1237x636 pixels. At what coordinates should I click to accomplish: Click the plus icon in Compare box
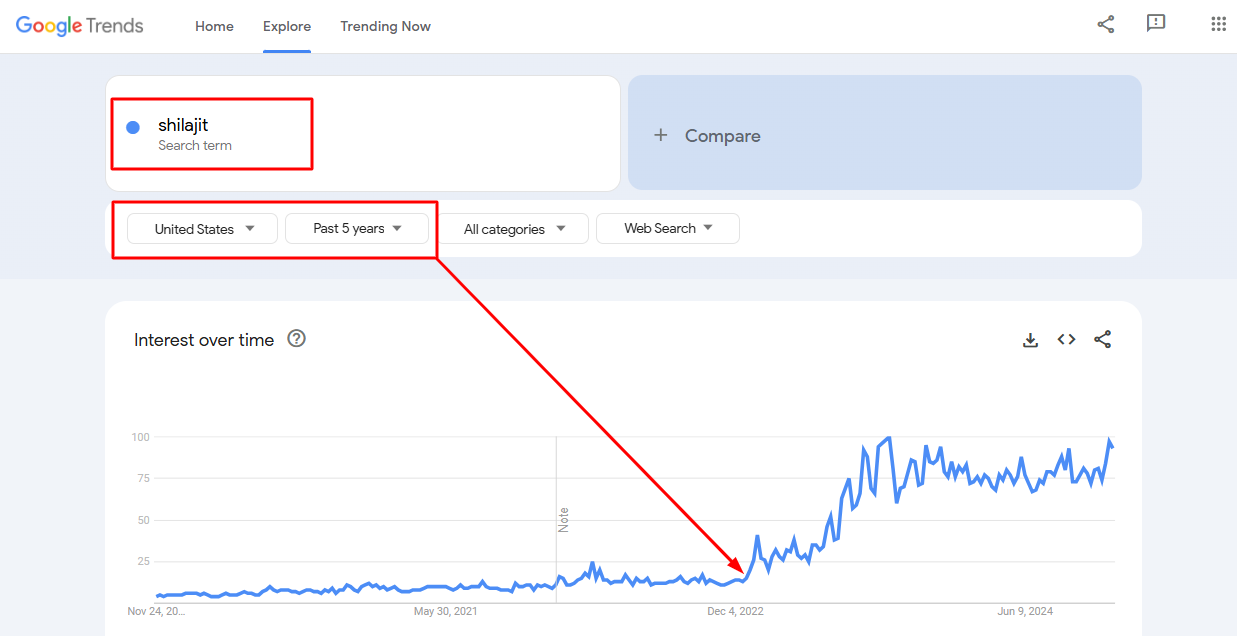tap(660, 135)
